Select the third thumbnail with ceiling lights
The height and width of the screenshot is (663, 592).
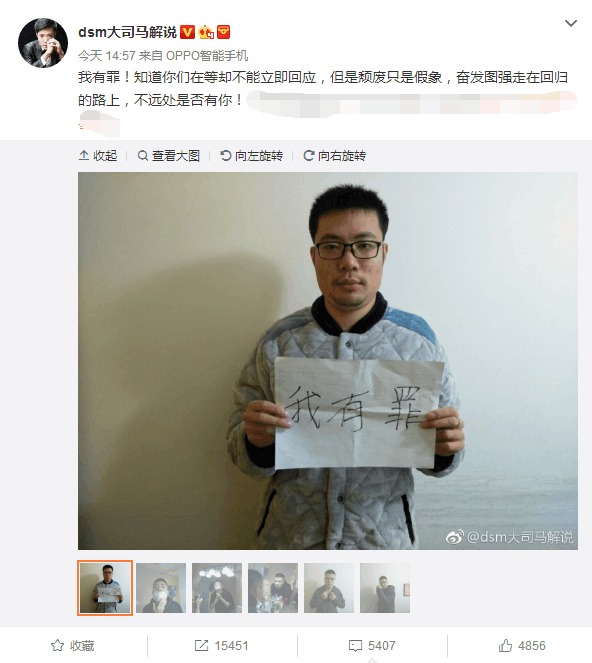tap(217, 588)
